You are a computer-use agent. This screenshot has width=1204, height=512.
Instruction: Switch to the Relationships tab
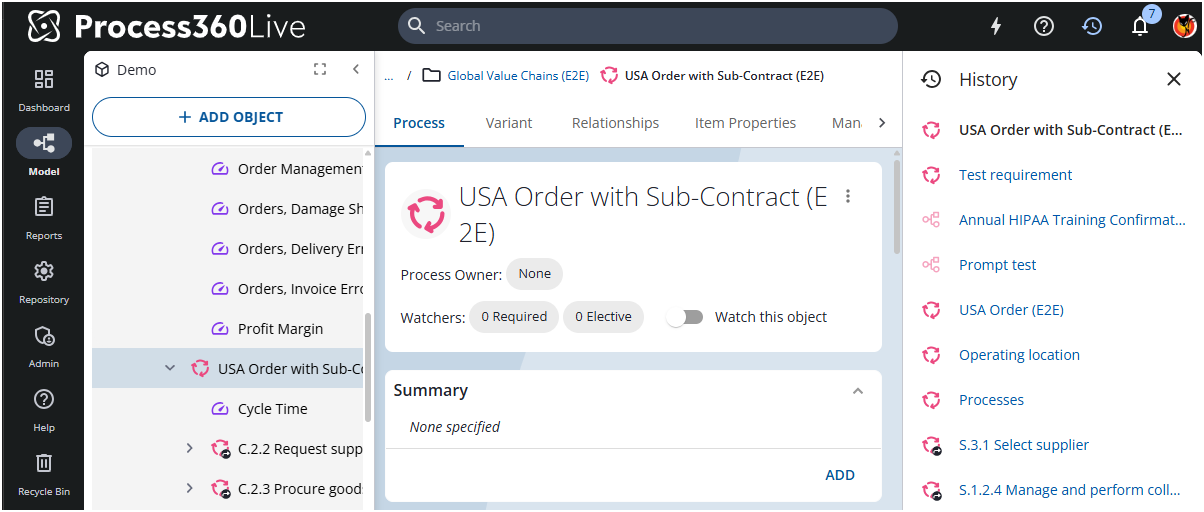[615, 123]
